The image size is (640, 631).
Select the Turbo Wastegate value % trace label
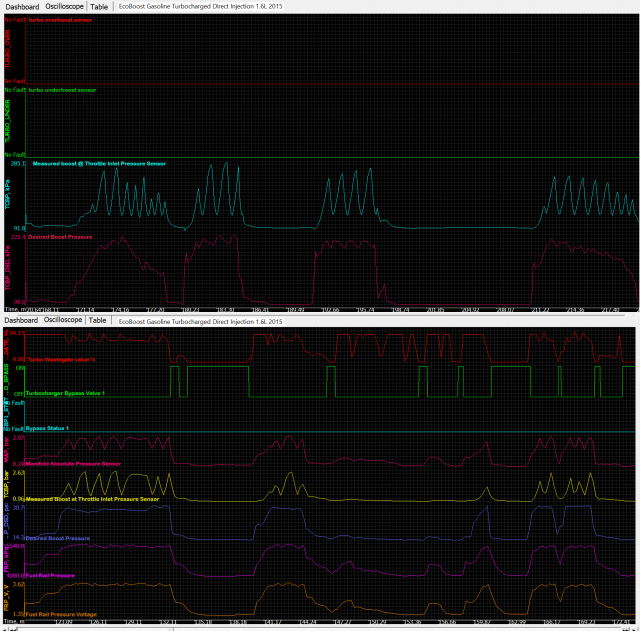tap(61, 360)
